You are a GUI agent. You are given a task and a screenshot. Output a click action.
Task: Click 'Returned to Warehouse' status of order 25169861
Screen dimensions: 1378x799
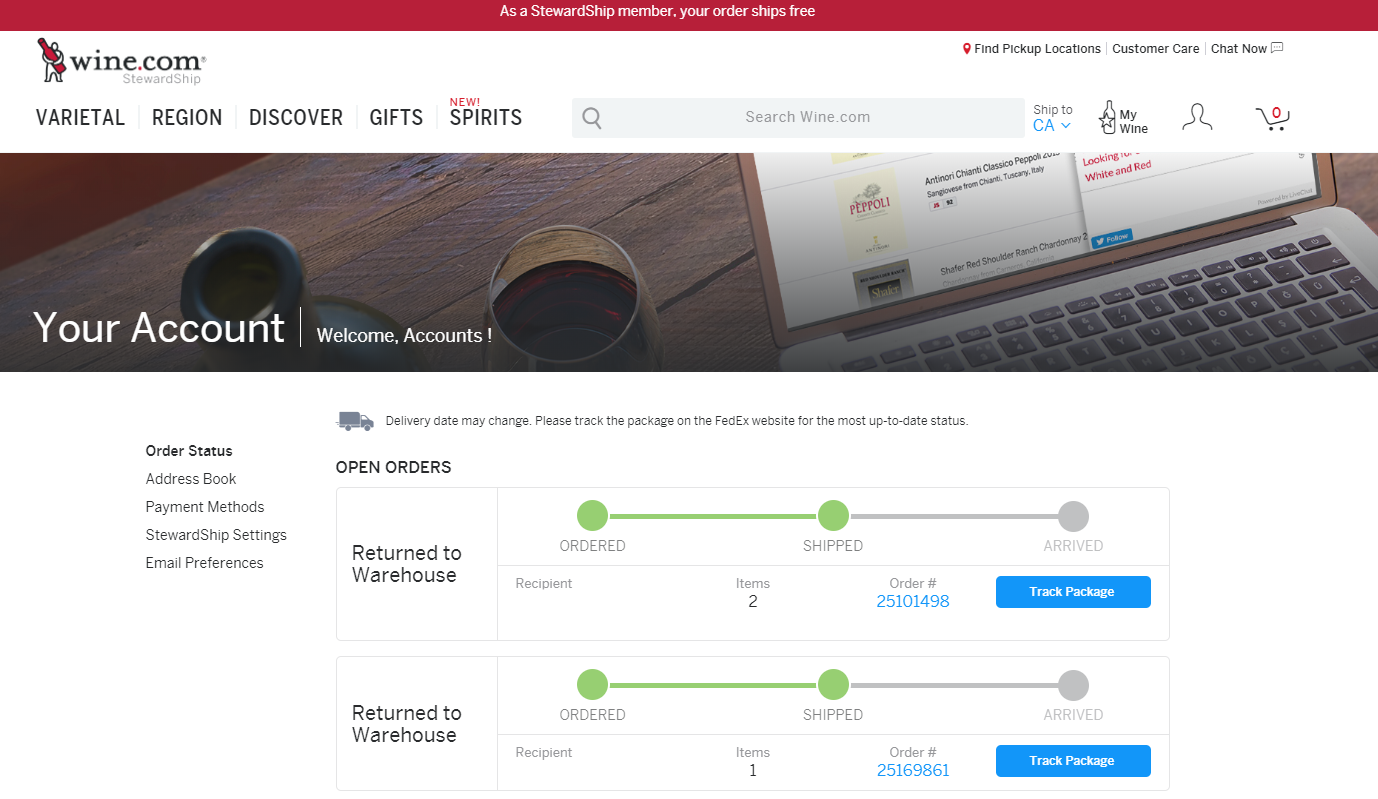point(407,724)
